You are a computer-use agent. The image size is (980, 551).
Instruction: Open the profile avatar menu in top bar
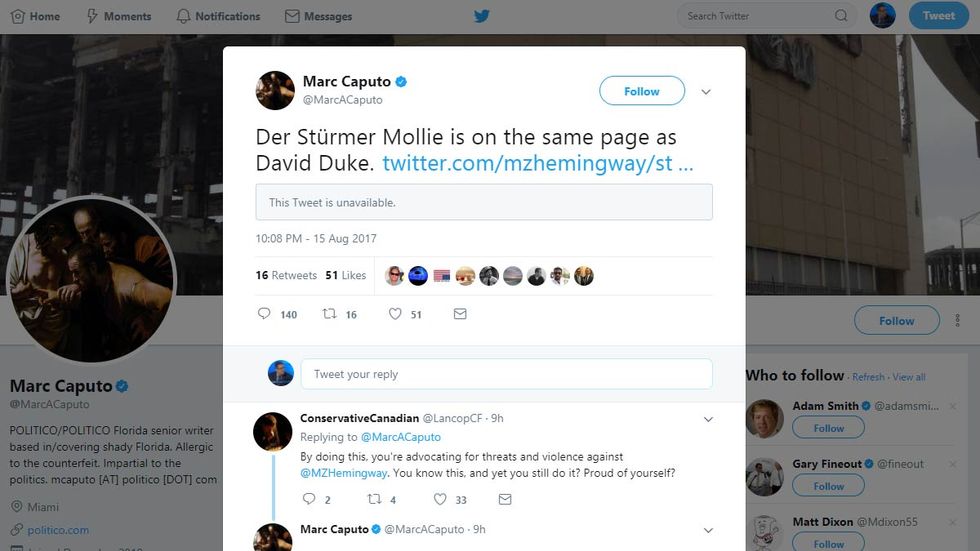[882, 15]
